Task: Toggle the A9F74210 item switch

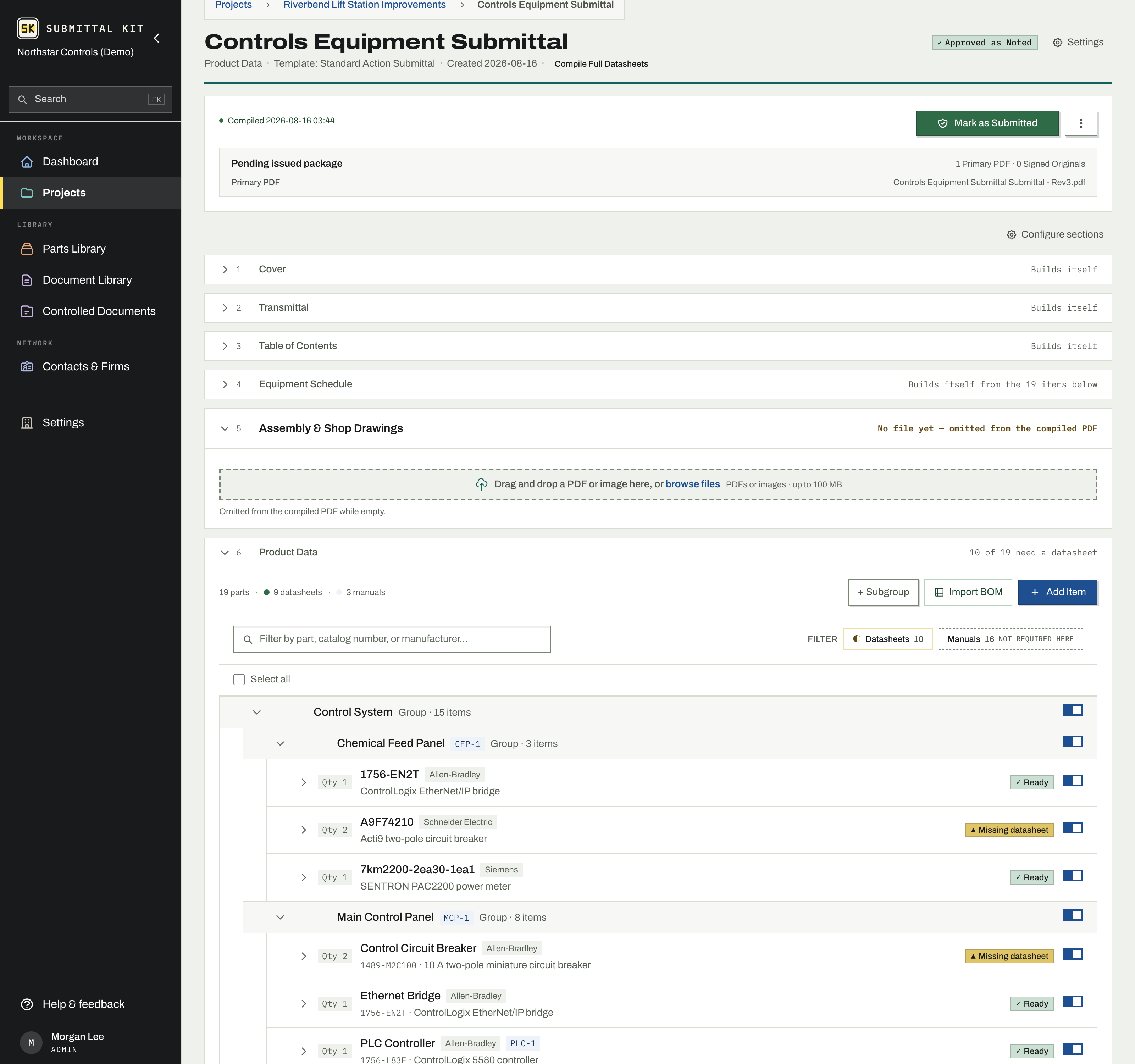Action: coord(1072,828)
